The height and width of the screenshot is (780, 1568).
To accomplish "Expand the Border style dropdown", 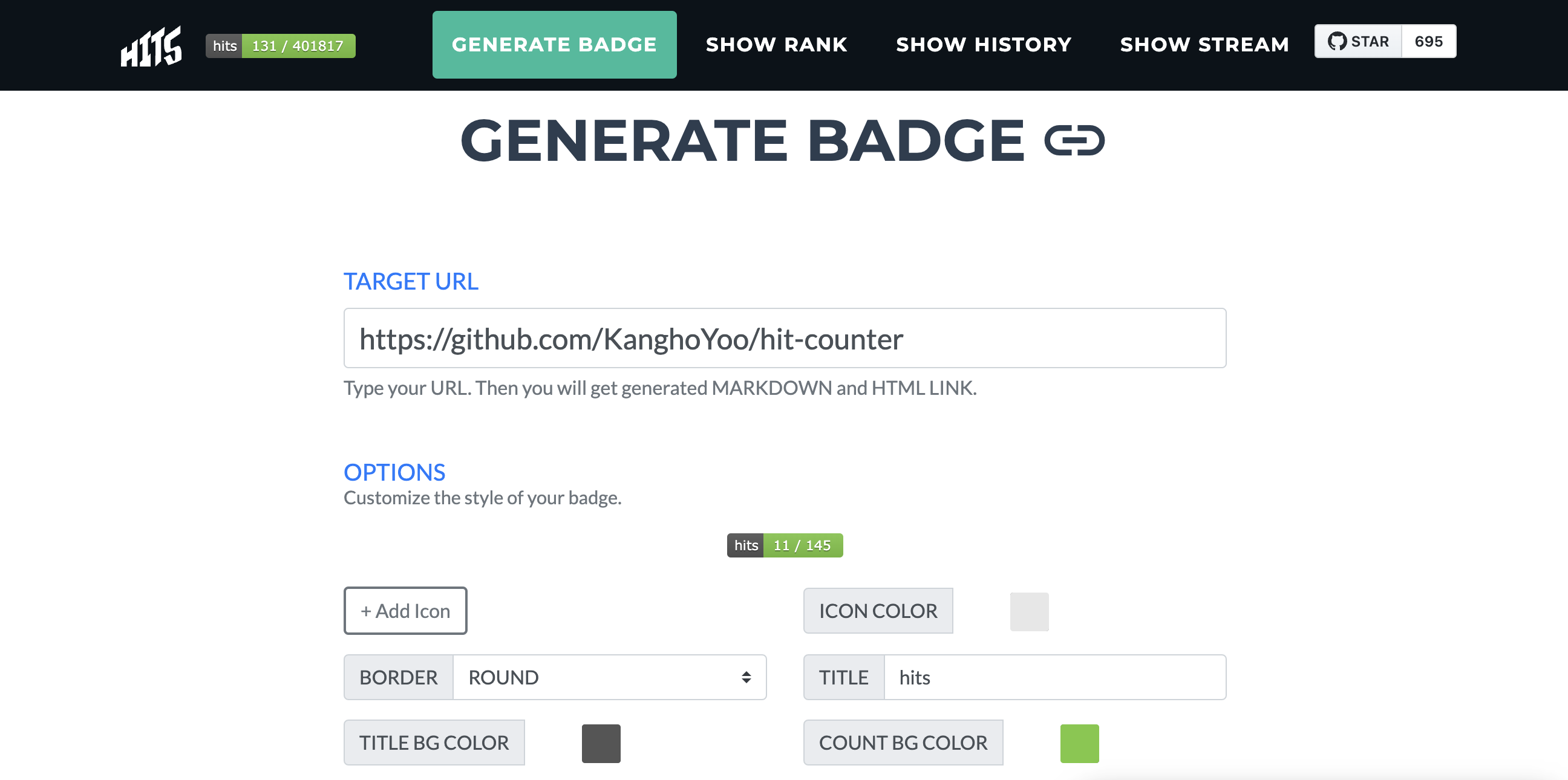I will point(609,677).
